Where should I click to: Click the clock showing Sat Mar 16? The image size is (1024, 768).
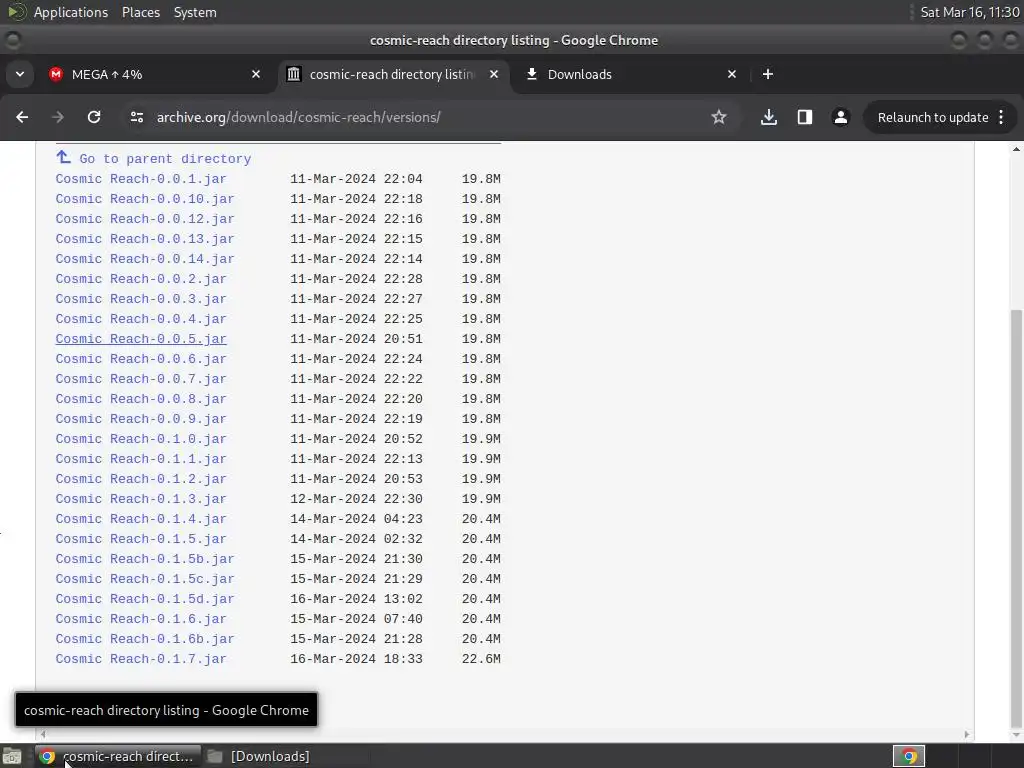969,12
